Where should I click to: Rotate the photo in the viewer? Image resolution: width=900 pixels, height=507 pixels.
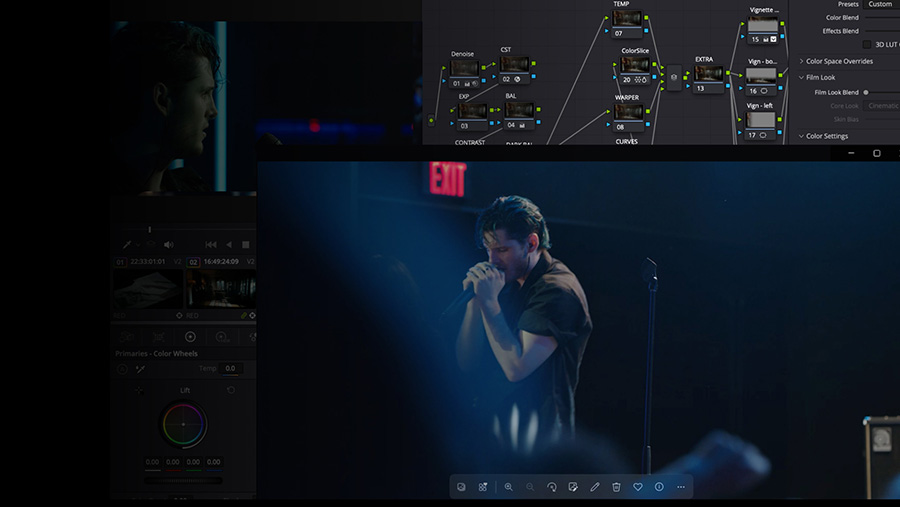click(x=552, y=487)
